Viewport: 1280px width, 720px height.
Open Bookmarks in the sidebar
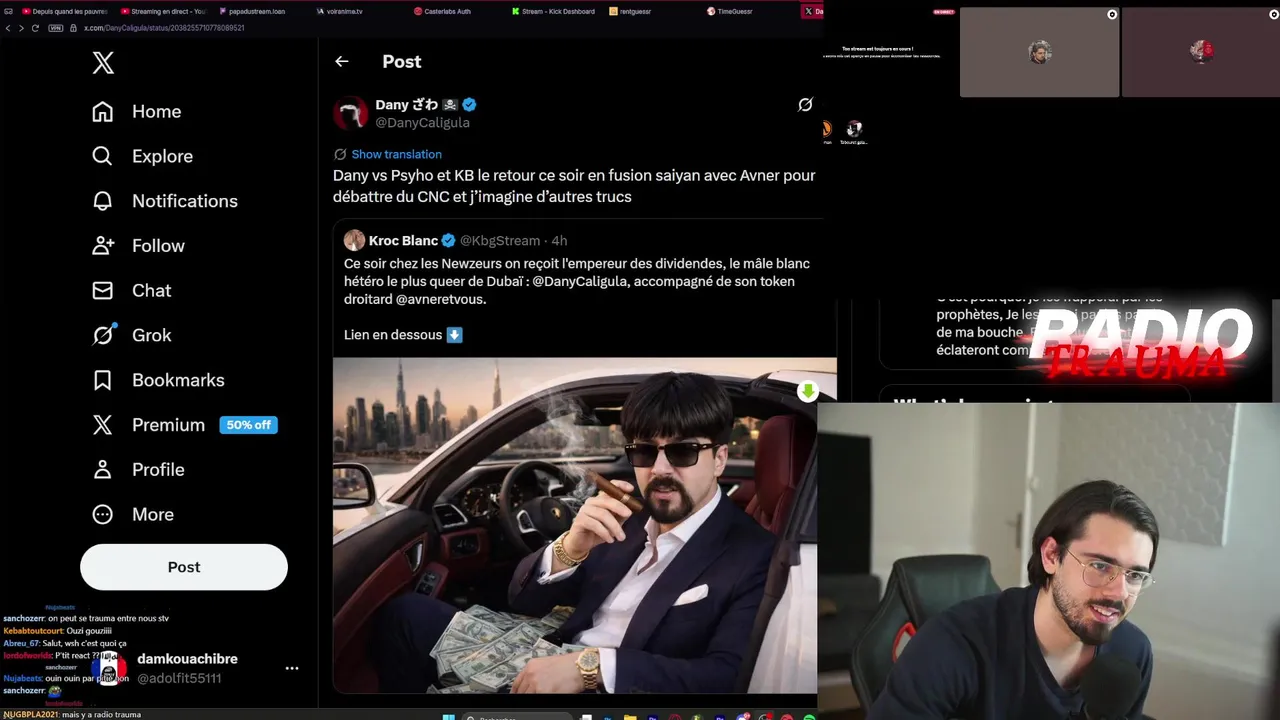point(158,380)
